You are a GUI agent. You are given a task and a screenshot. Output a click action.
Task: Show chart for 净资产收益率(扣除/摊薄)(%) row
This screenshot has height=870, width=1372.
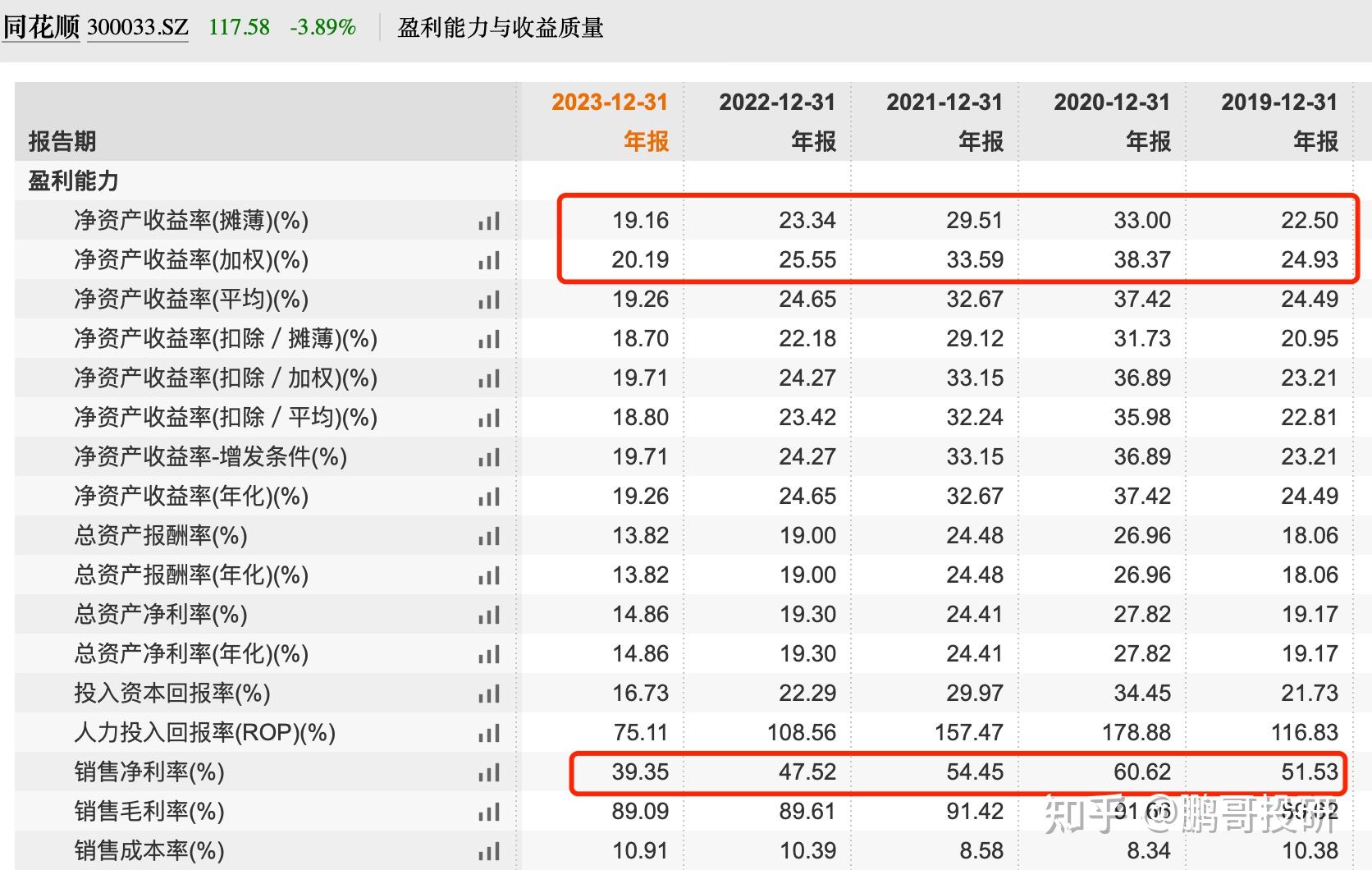(x=489, y=339)
